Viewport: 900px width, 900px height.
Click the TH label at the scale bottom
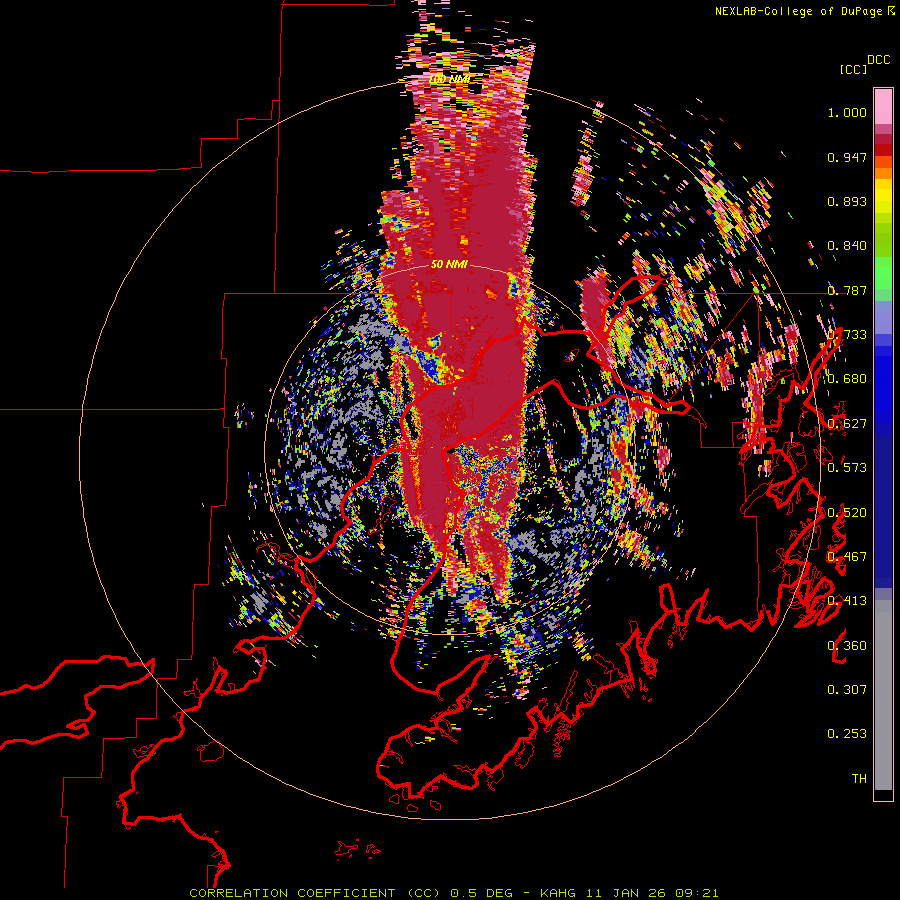859,778
